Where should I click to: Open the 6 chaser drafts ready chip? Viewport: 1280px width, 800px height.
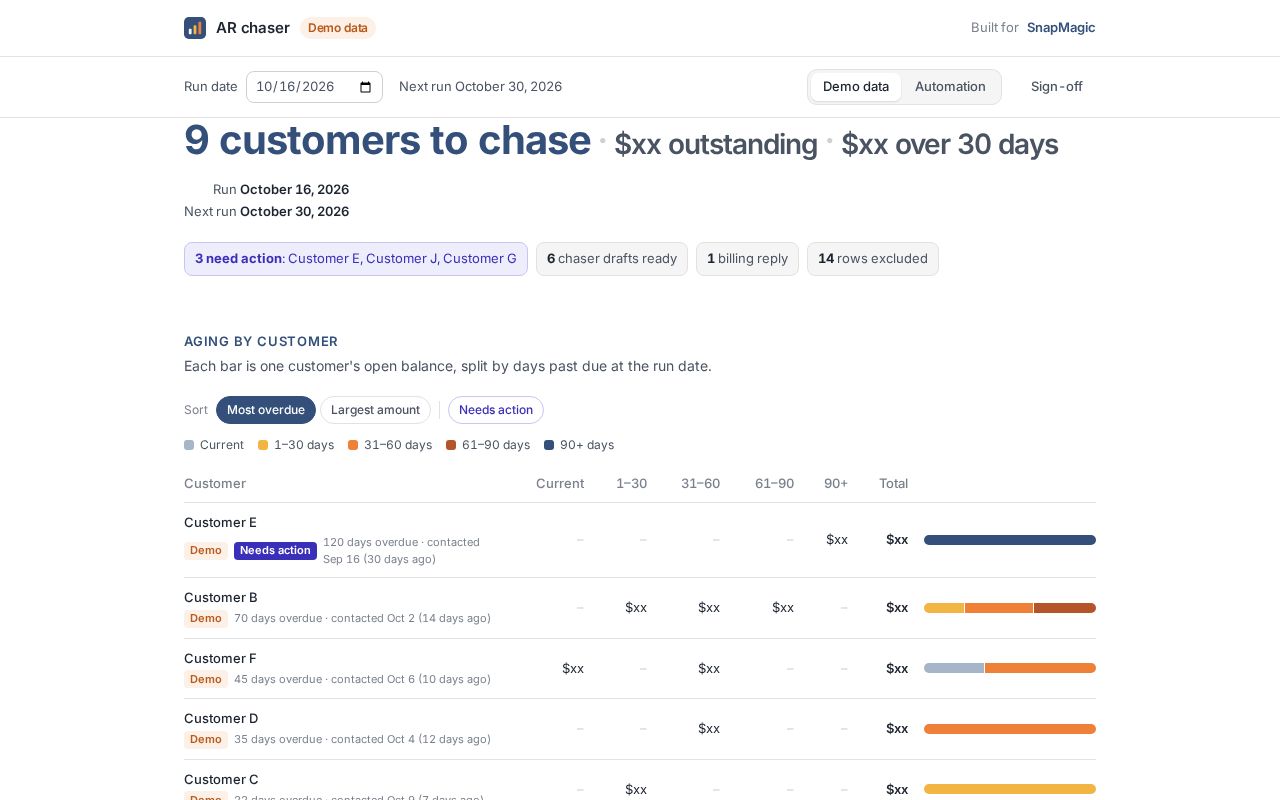point(612,259)
